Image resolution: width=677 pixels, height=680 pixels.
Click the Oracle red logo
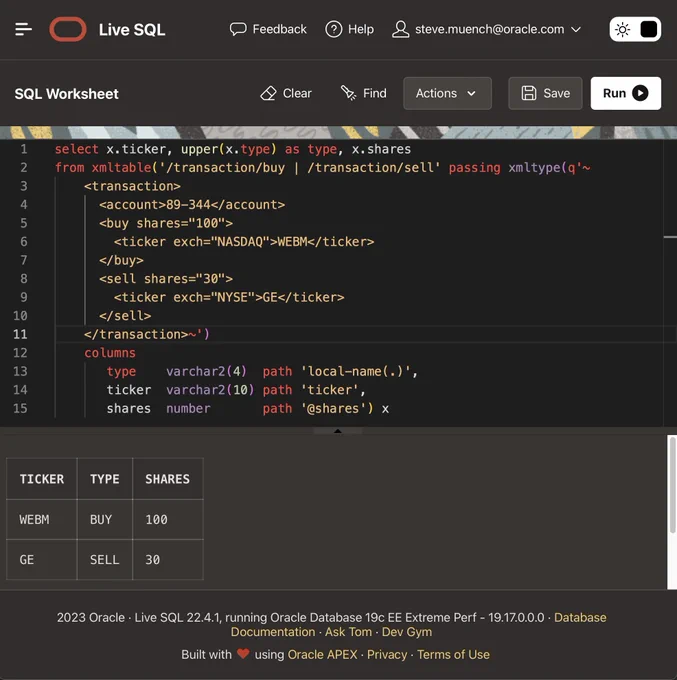68,29
